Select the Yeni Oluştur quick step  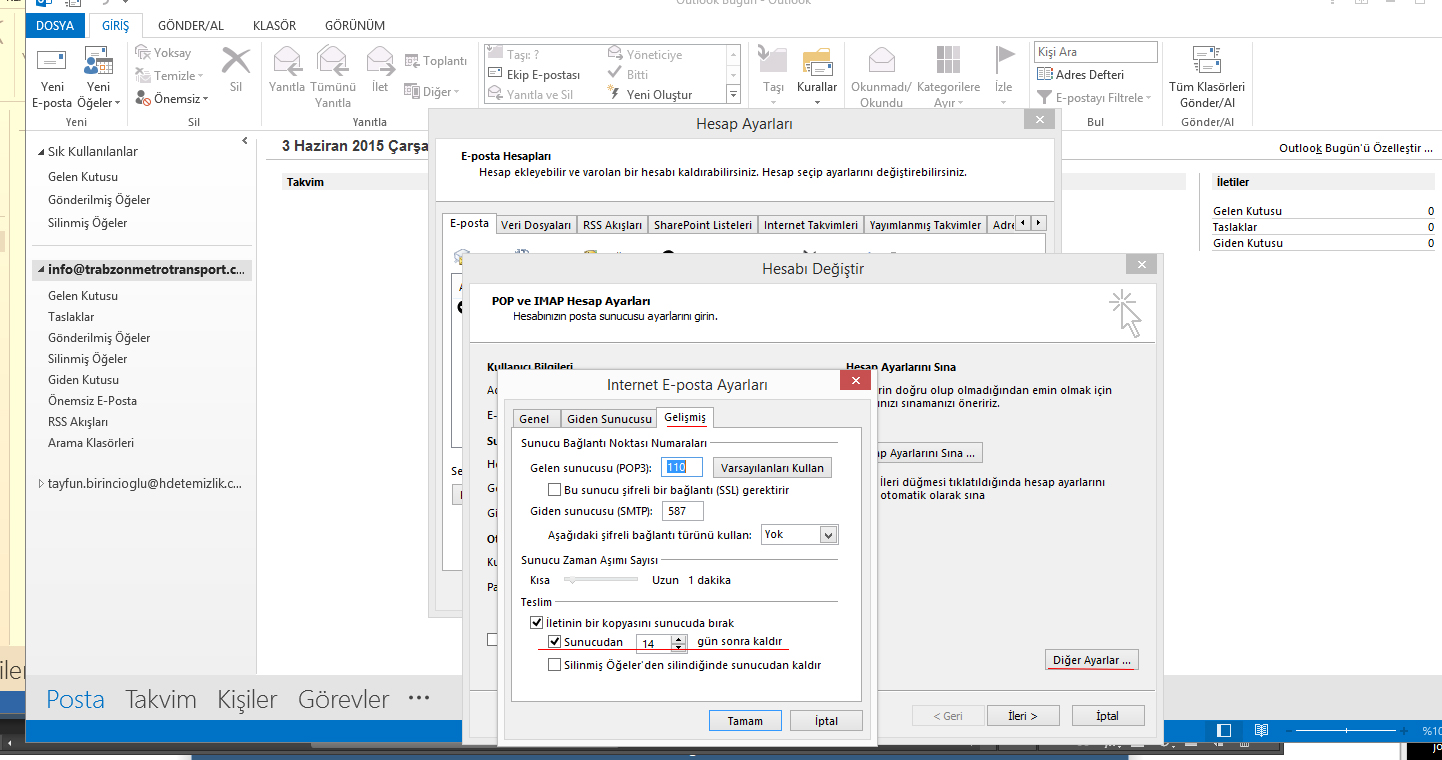pos(651,95)
